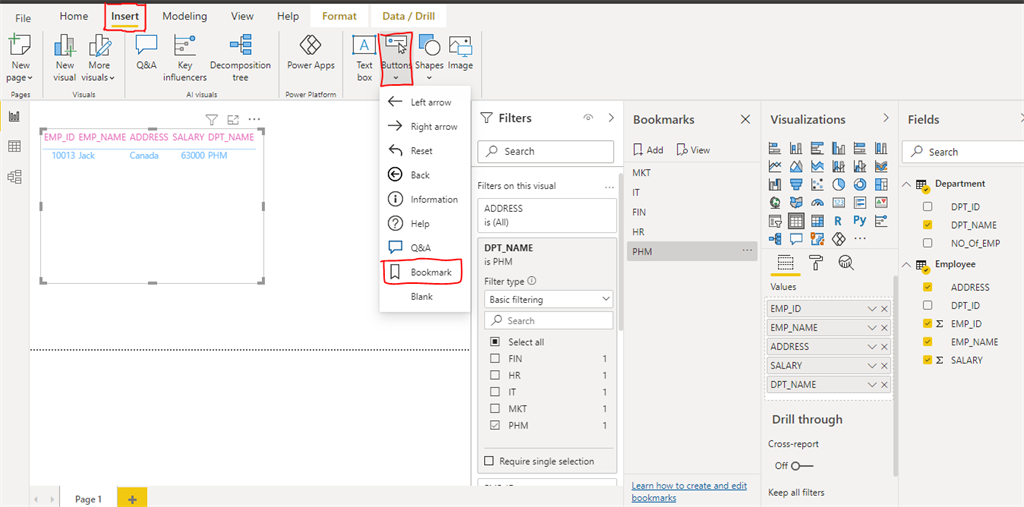Screen dimensions: 1024x507
Task: Select the Gauge visualization icon
Action: pyautogui.click(x=818, y=203)
